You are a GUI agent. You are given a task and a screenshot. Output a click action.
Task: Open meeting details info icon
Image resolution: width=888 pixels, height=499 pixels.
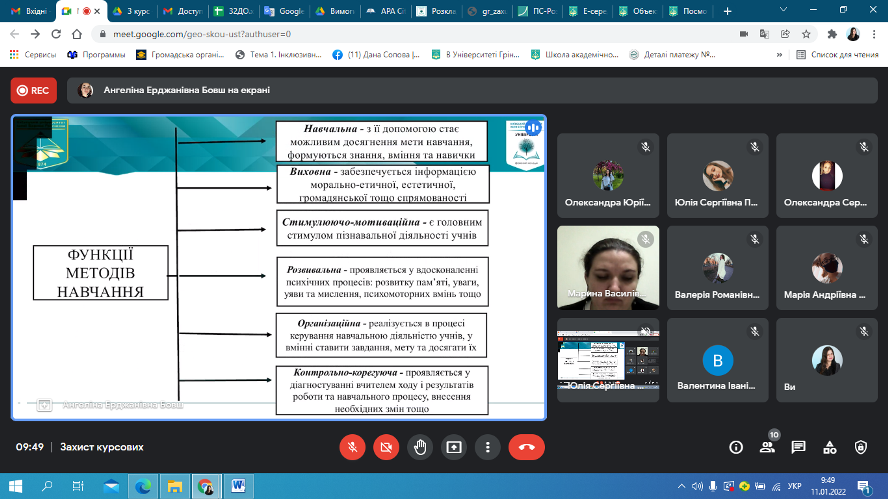coord(736,447)
